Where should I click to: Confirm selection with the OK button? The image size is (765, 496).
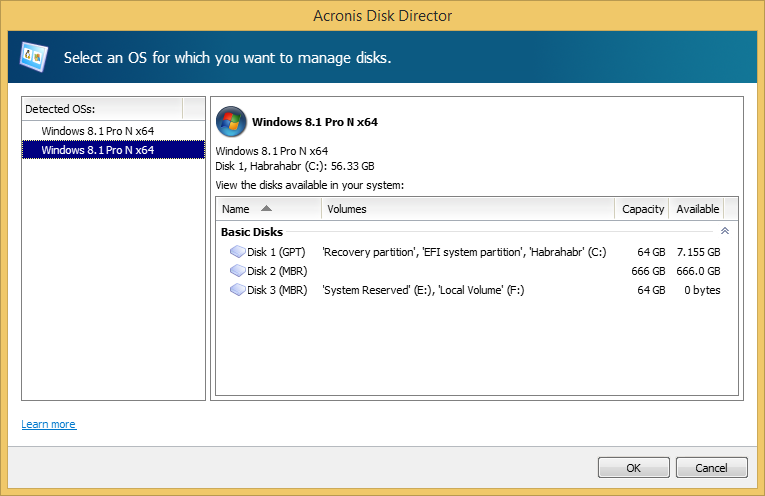pyautogui.click(x=633, y=467)
